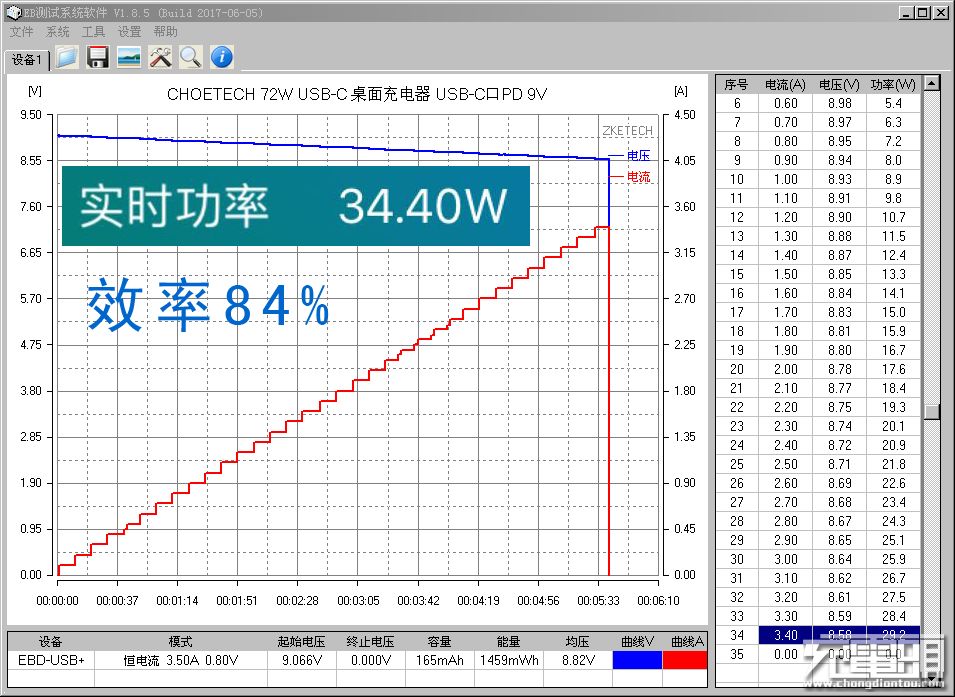Select table row number 35
Viewport: 955px width, 697px height.
[x=736, y=654]
